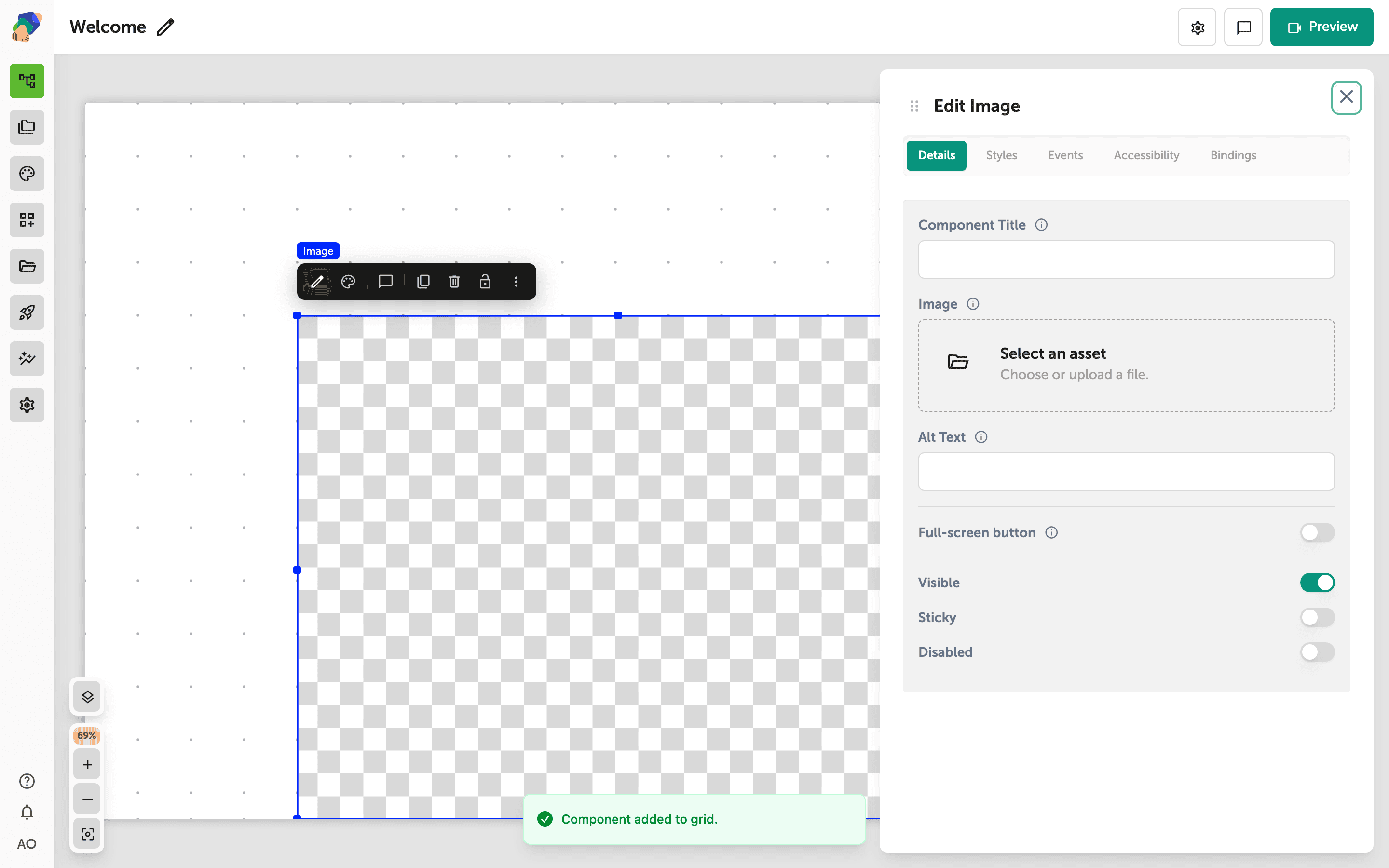Open the sparkle analytics icon in sidebar
1389x868 pixels.
(x=27, y=359)
